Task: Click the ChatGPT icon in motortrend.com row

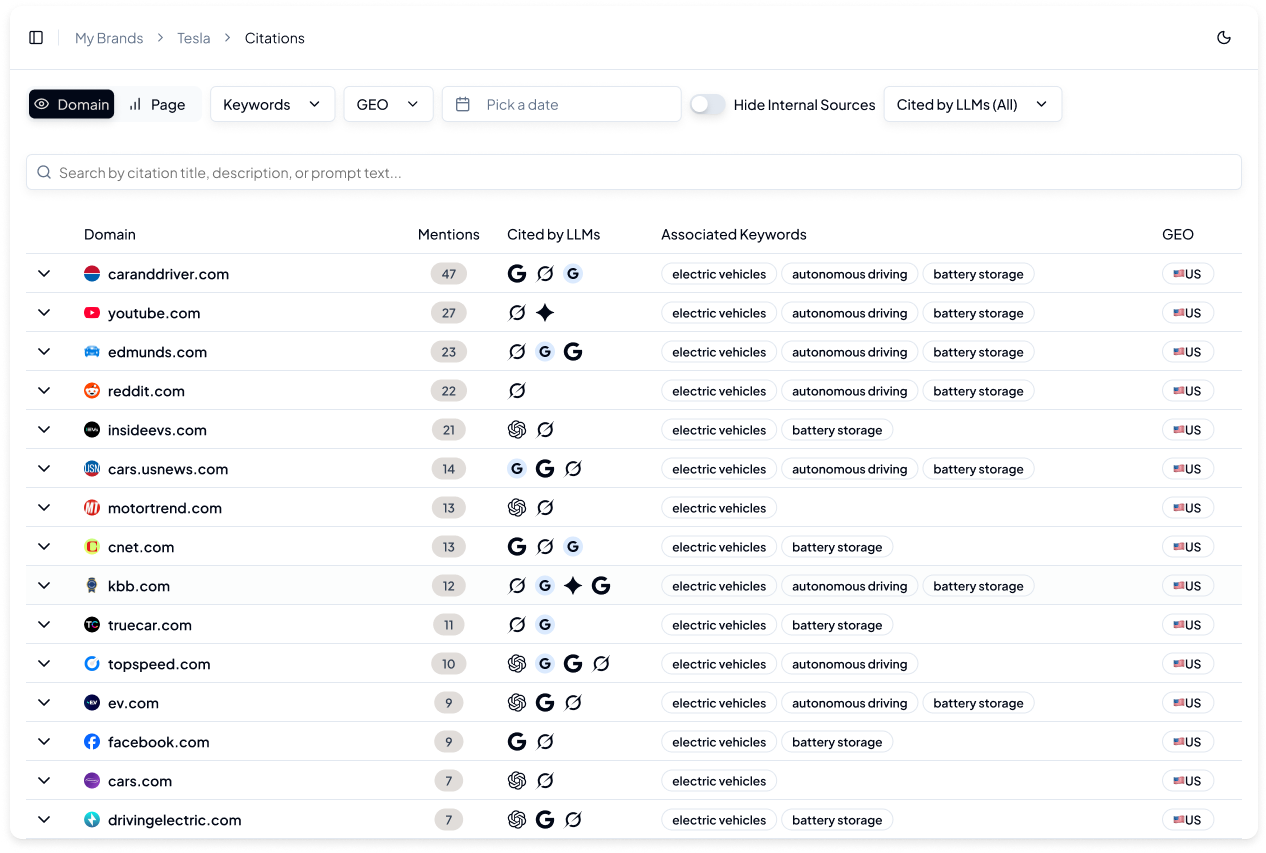Action: point(517,508)
